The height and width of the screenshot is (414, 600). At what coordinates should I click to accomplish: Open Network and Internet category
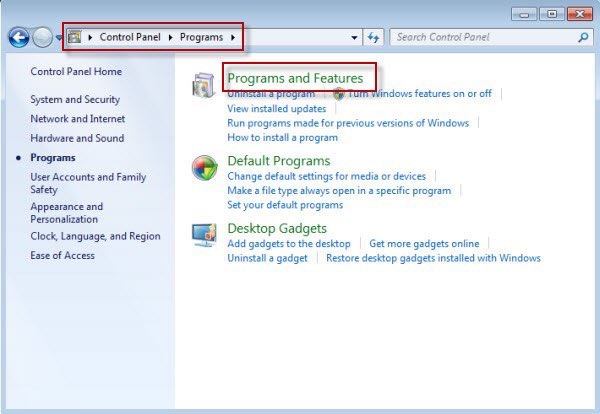78,119
